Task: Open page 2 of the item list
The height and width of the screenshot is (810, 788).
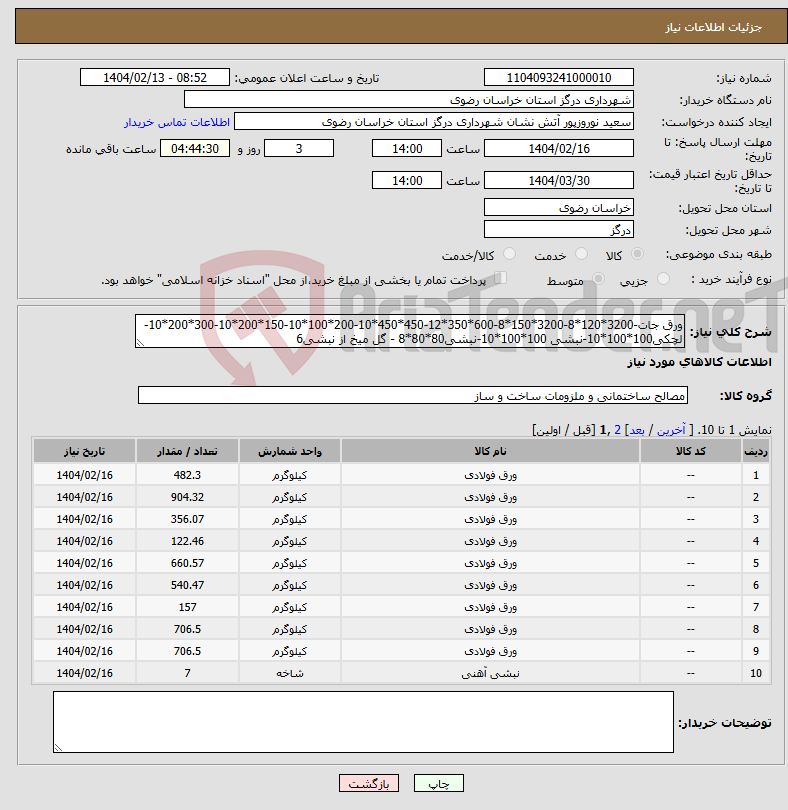Action: [x=617, y=430]
